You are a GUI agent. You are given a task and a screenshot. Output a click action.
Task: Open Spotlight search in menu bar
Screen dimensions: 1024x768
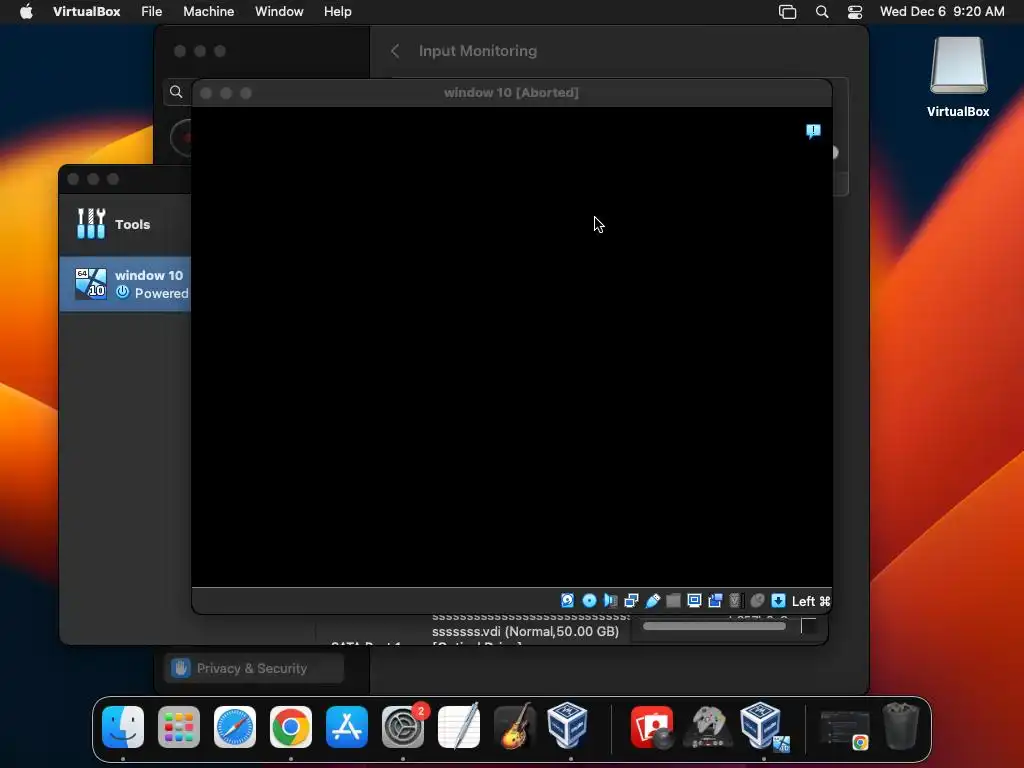tap(822, 12)
